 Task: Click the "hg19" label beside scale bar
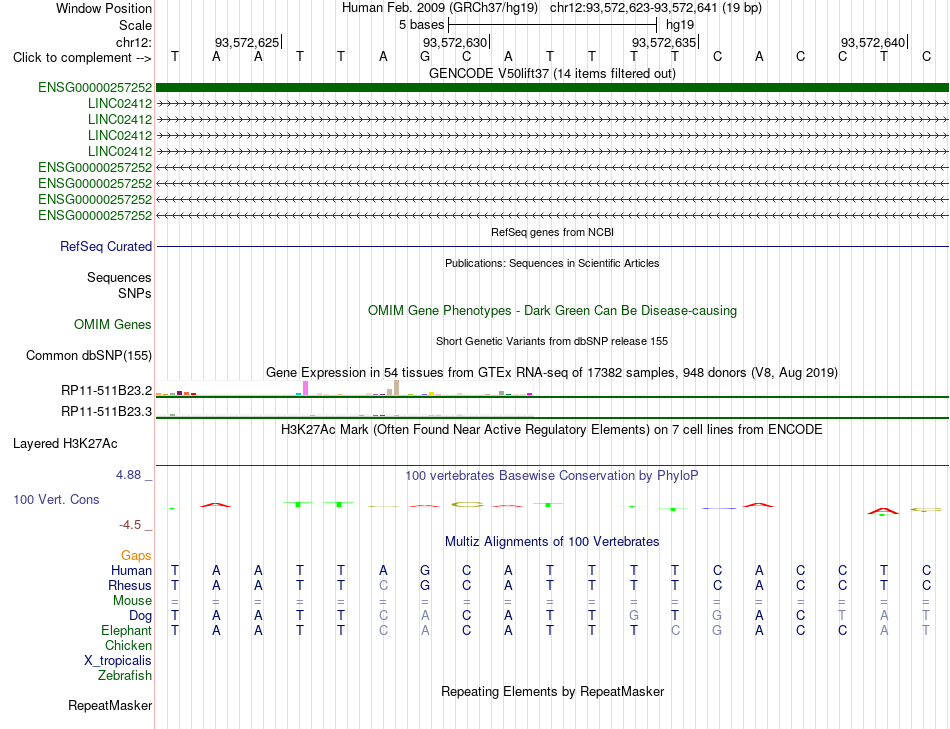click(x=680, y=25)
